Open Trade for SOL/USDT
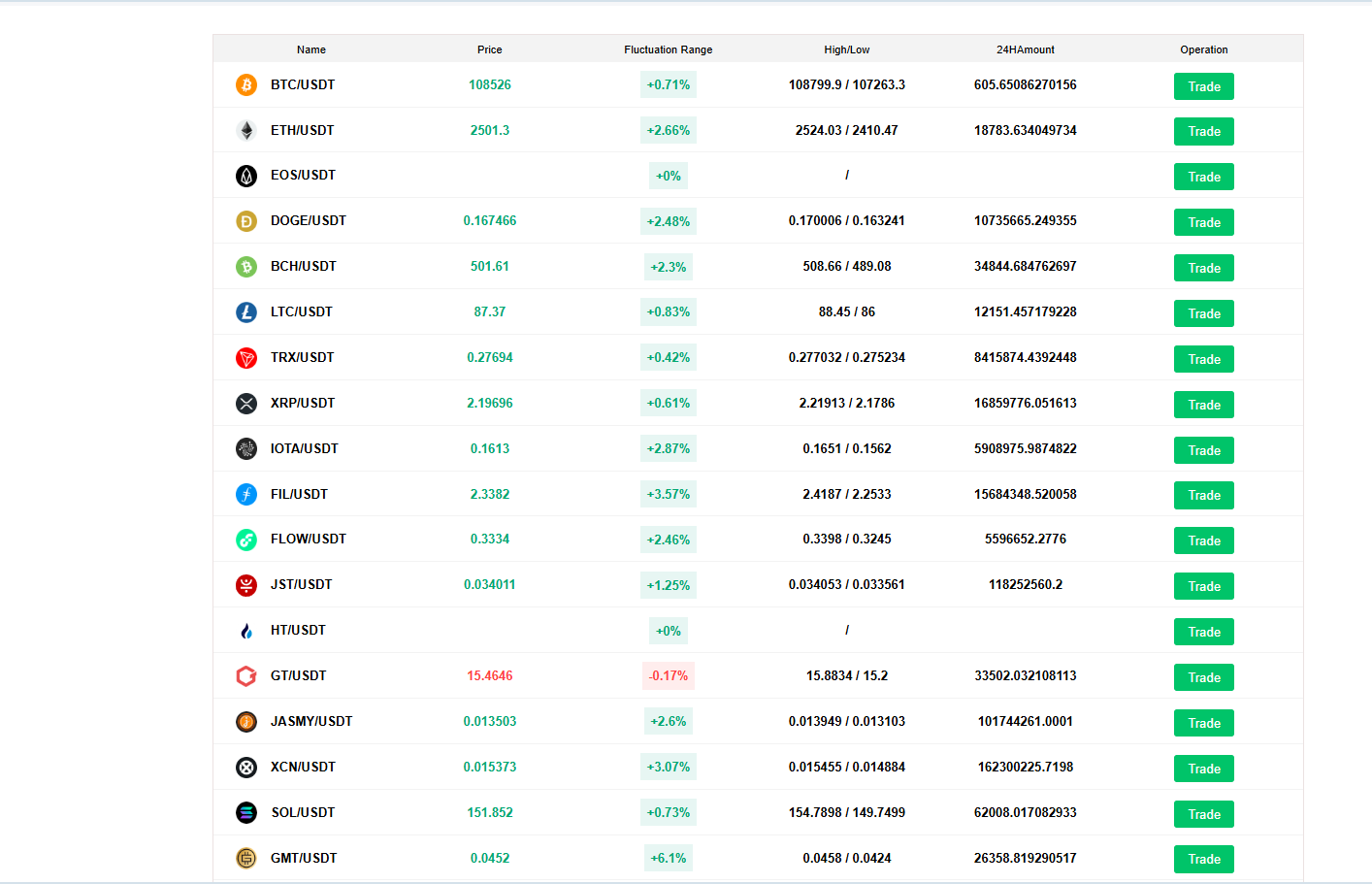This screenshot has height=884, width=1372. pos(1204,814)
